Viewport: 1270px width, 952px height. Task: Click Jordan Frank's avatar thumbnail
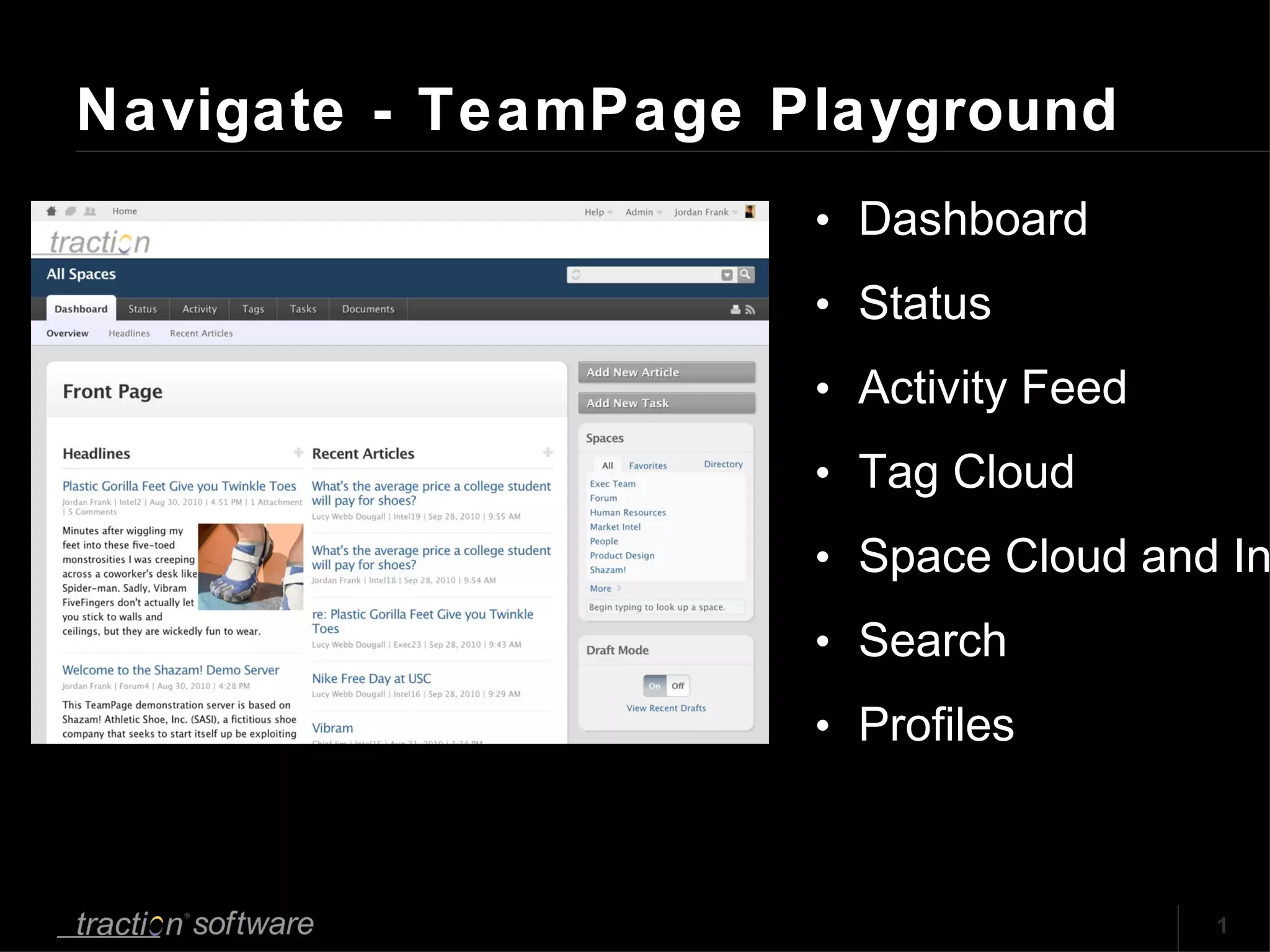750,212
